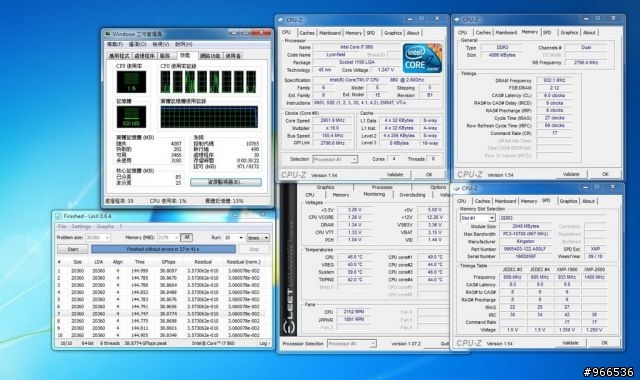Screen dimensions: 640x380
Task: Click the Intel Core i7 logo in CPU-Z
Action: coord(422,58)
